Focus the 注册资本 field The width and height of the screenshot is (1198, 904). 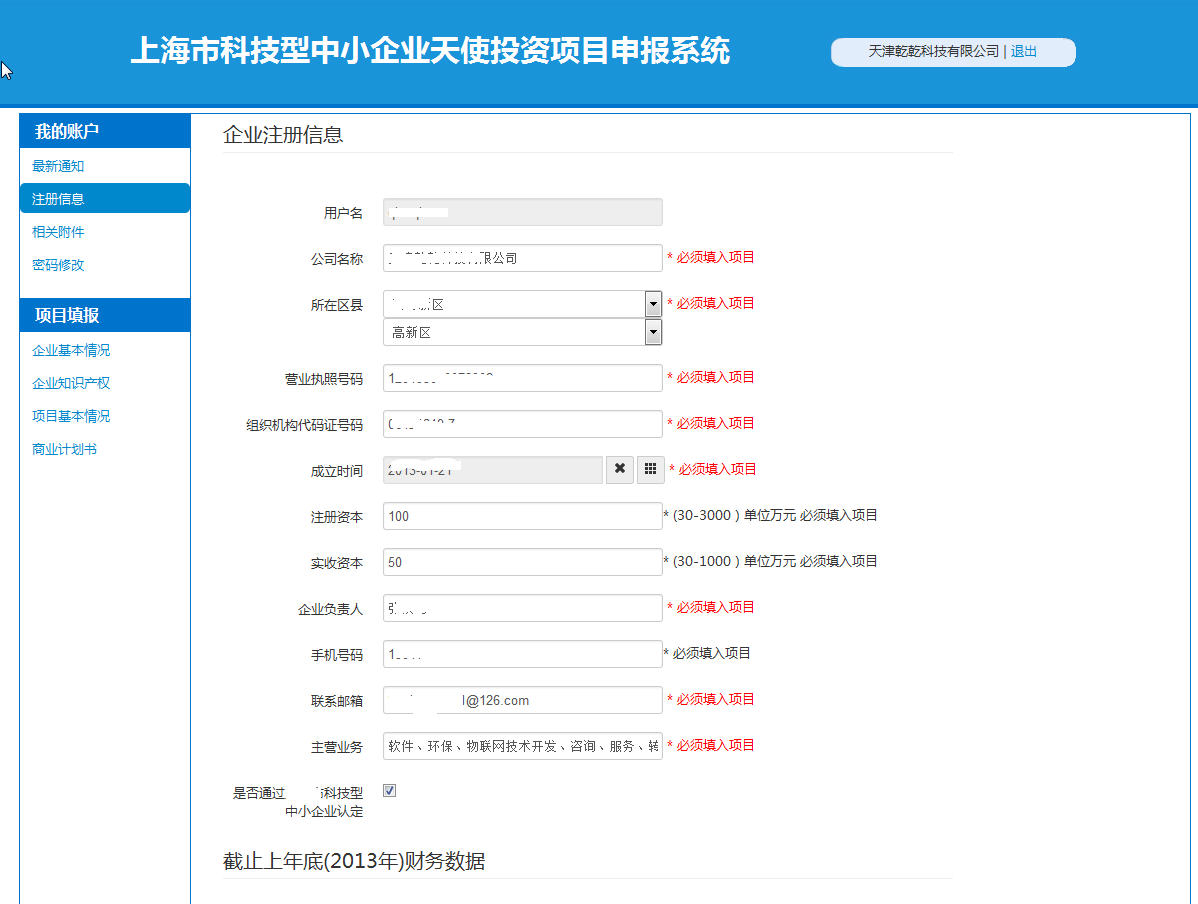click(x=522, y=516)
